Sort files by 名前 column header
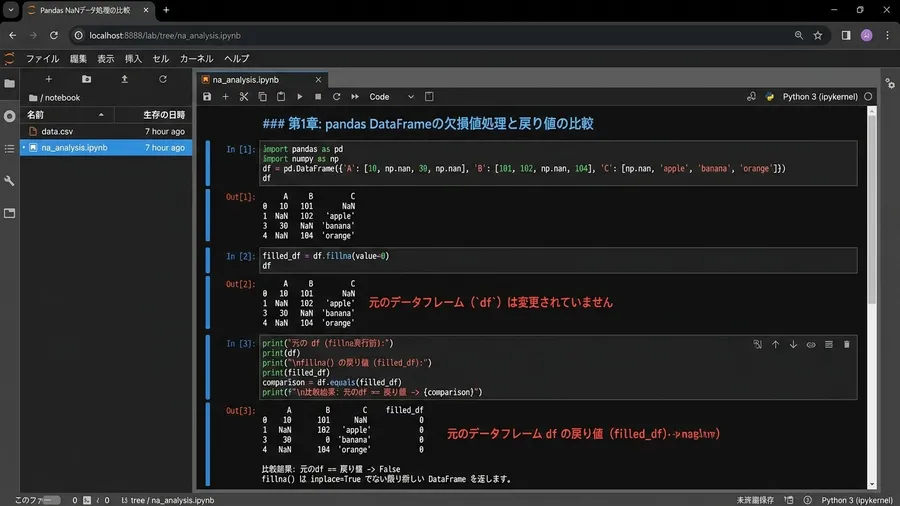 (x=67, y=115)
